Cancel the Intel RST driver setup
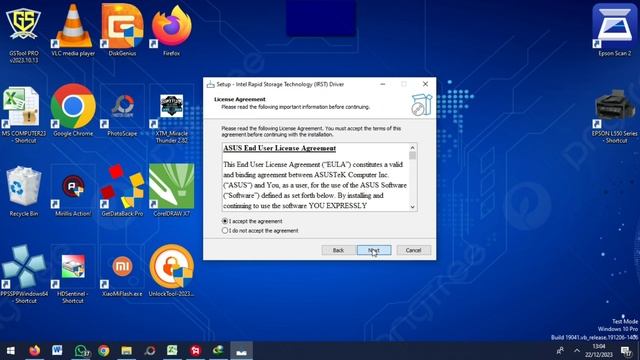 point(413,250)
